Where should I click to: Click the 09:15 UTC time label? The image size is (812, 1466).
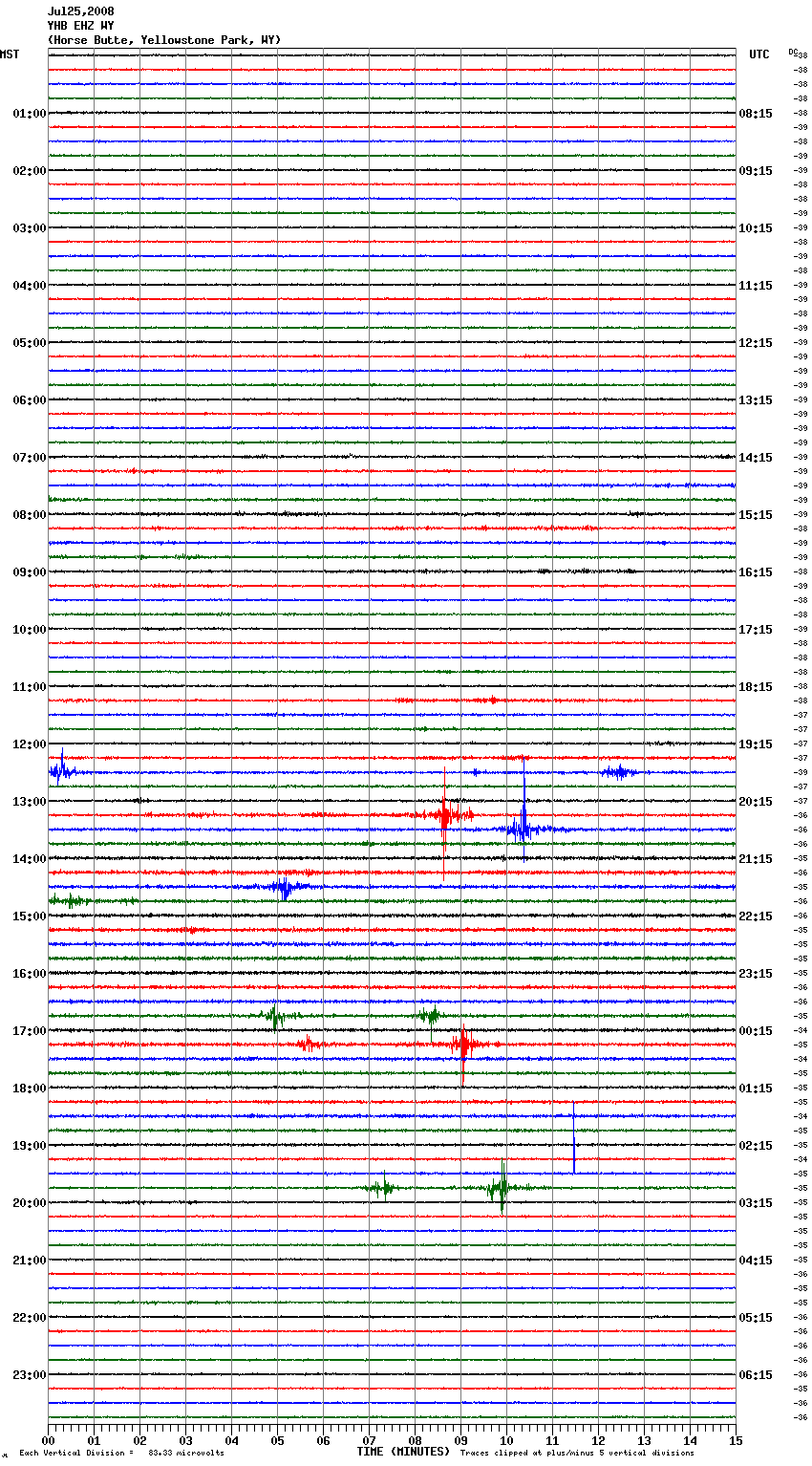(x=756, y=171)
